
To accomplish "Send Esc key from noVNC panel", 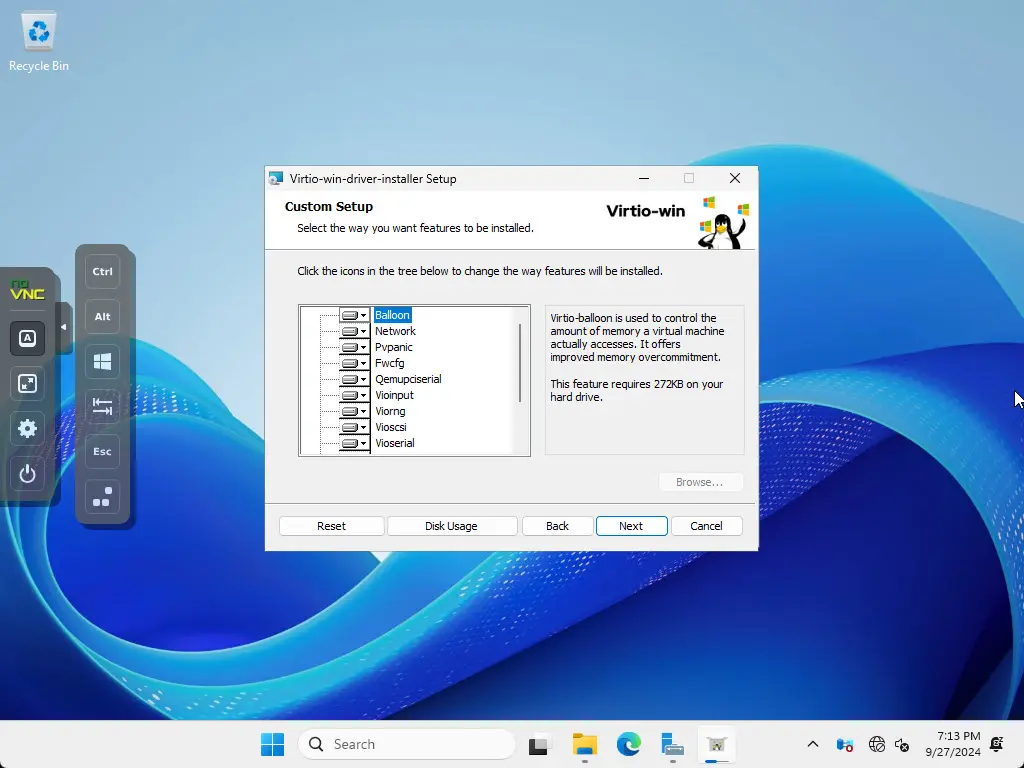I will tap(102, 451).
